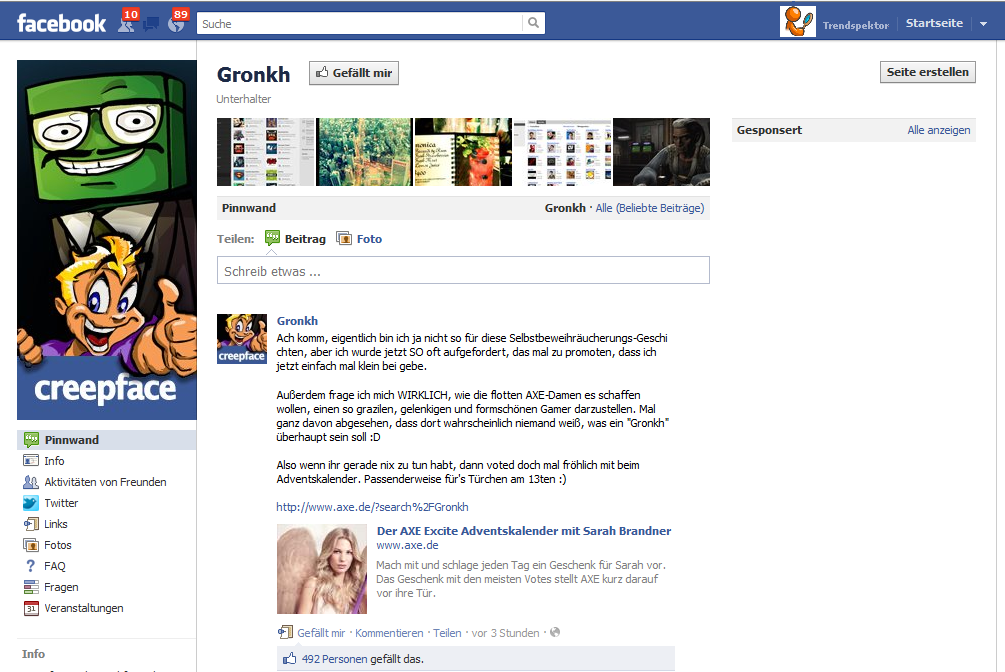Open the Trendspektor profile picture
Screen dimensions: 1005x672
[x=797, y=21]
